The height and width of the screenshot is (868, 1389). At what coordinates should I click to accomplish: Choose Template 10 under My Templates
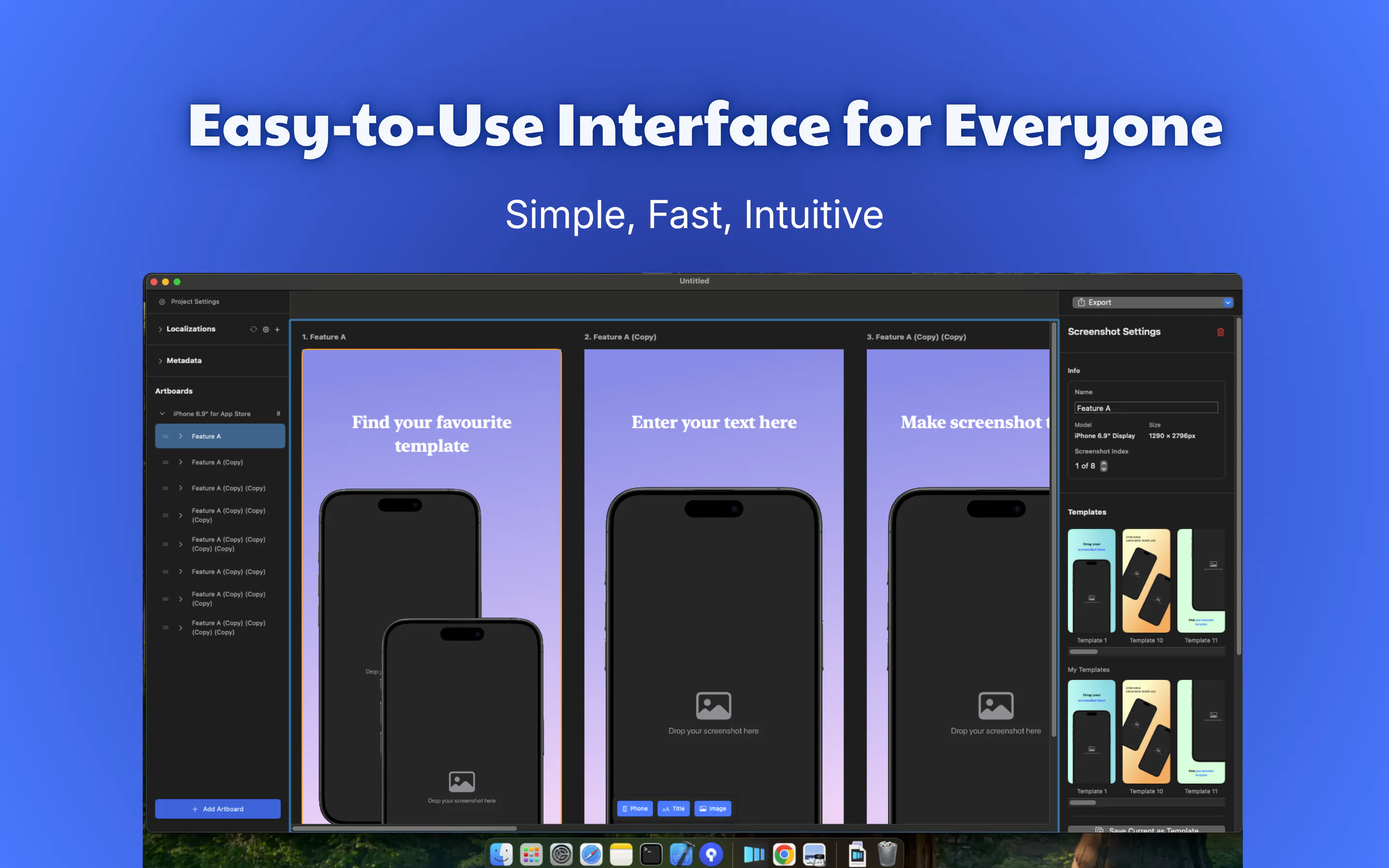click(x=1145, y=732)
